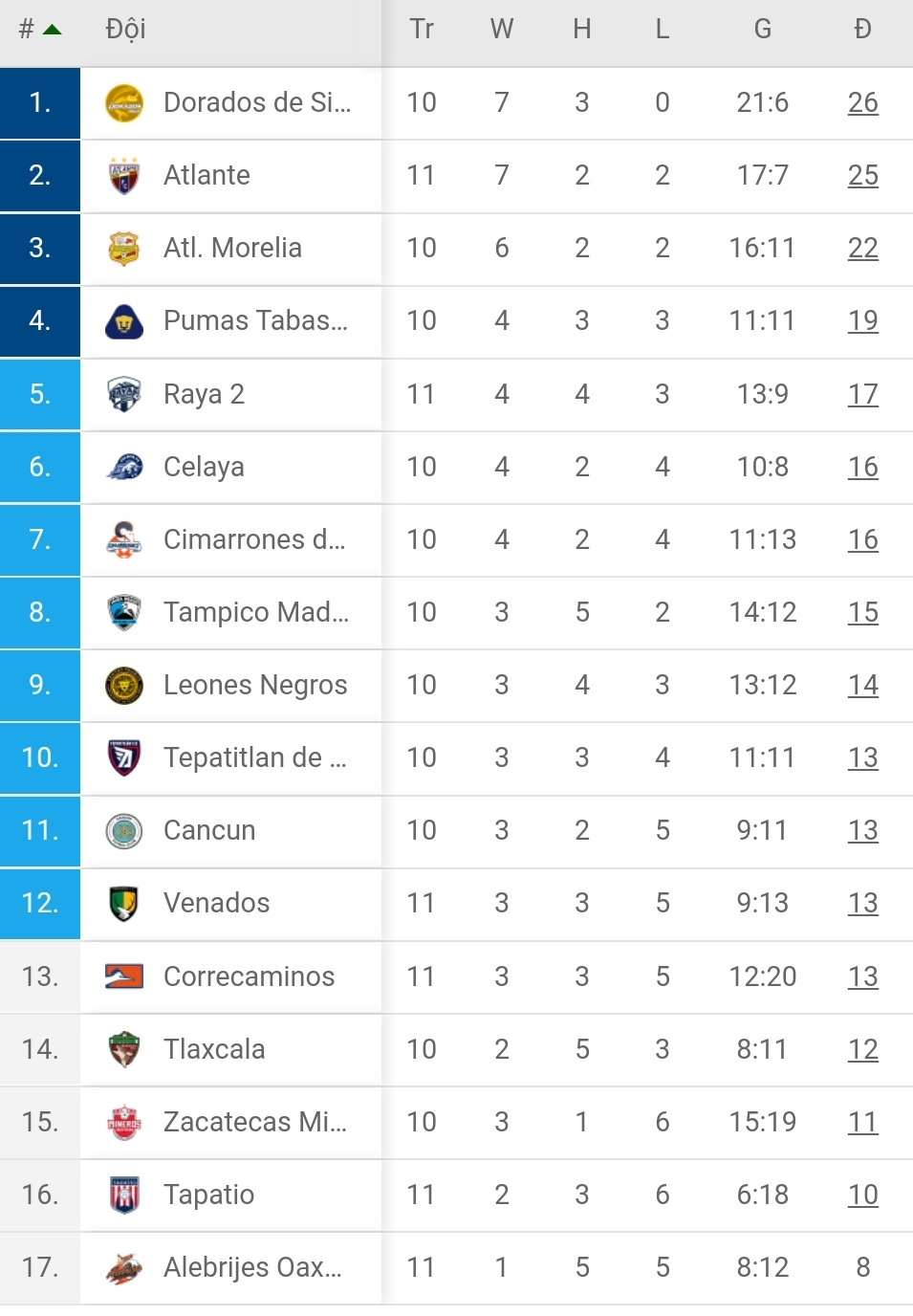Click the Zacatecas Mineros crest icon
Viewport: 913px width, 1316px height.
[x=124, y=1122]
